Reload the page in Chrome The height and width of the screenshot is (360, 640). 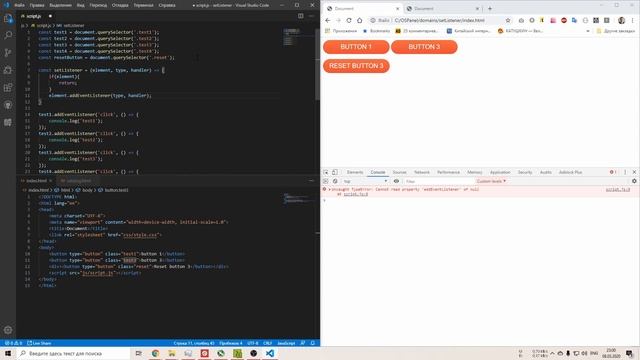point(349,20)
